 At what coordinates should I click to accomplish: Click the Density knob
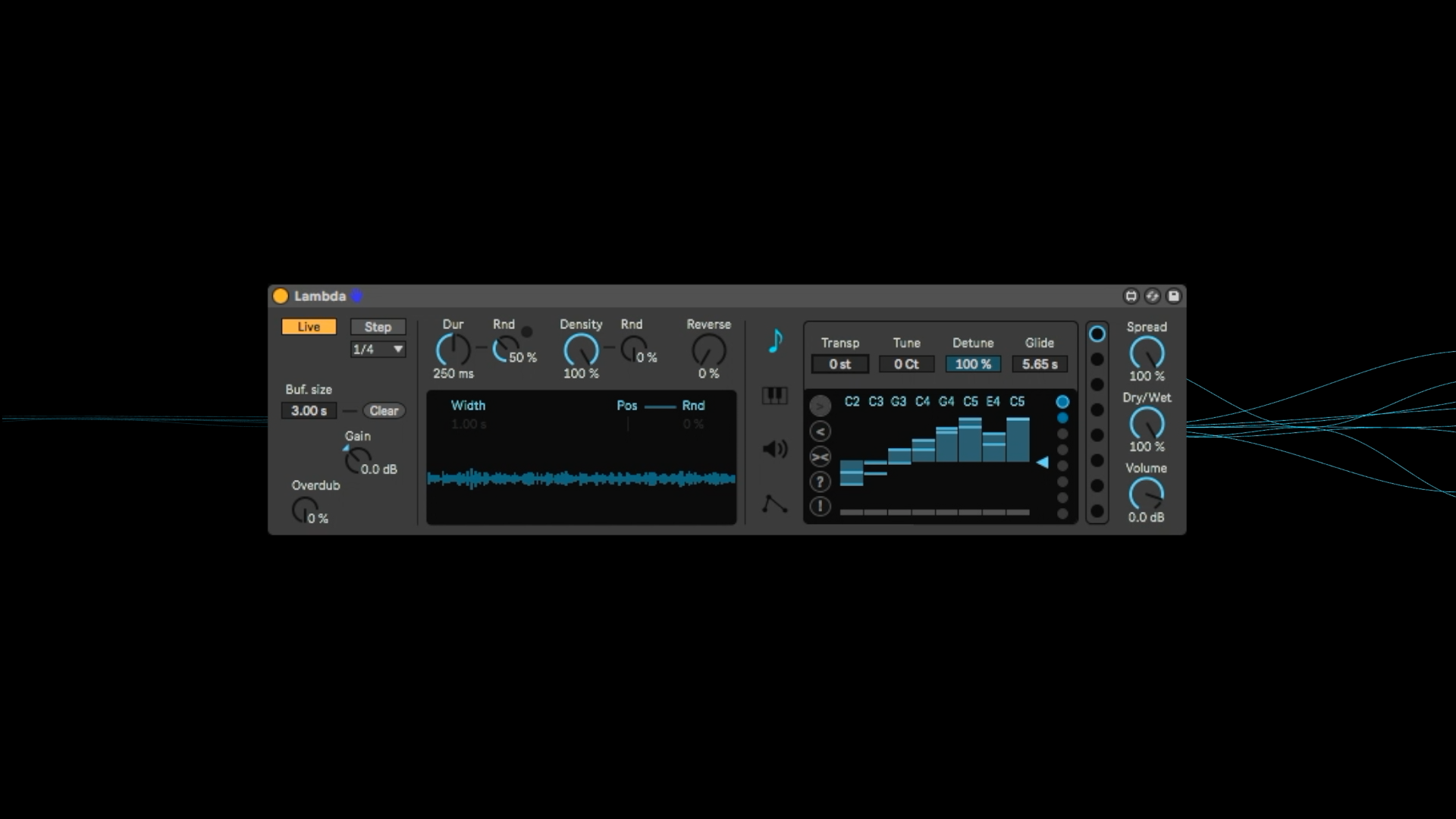point(581,350)
